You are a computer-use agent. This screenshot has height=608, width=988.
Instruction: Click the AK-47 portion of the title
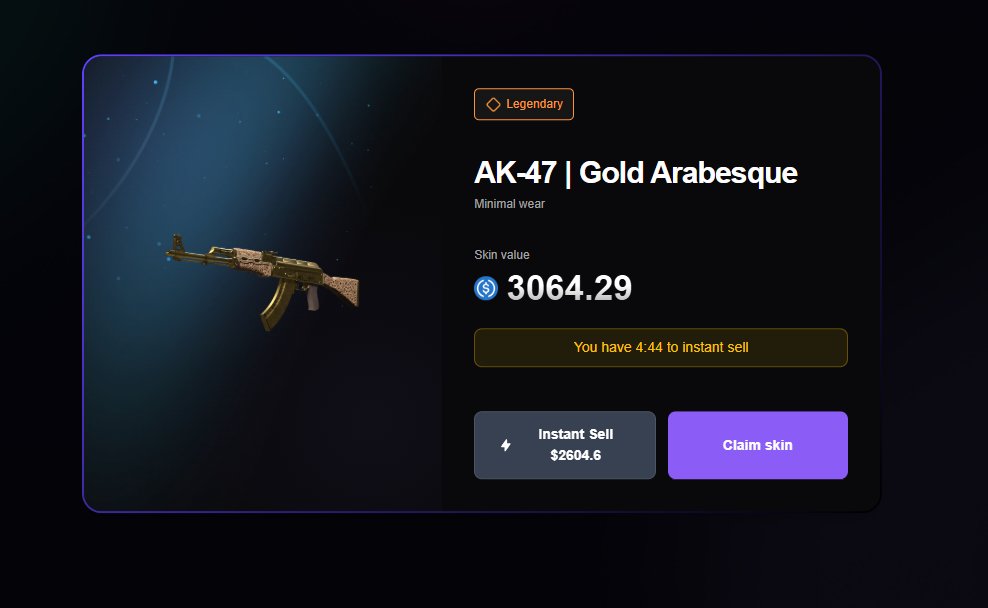[515, 173]
